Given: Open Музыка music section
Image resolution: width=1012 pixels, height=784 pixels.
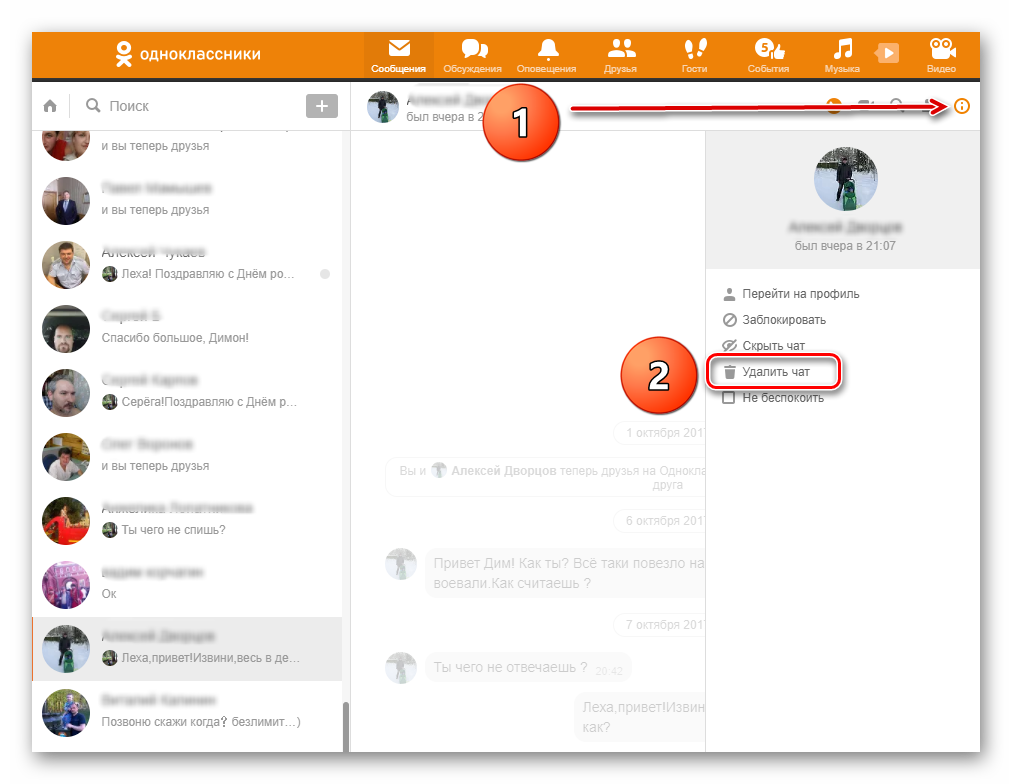Looking at the screenshot, I should point(842,56).
